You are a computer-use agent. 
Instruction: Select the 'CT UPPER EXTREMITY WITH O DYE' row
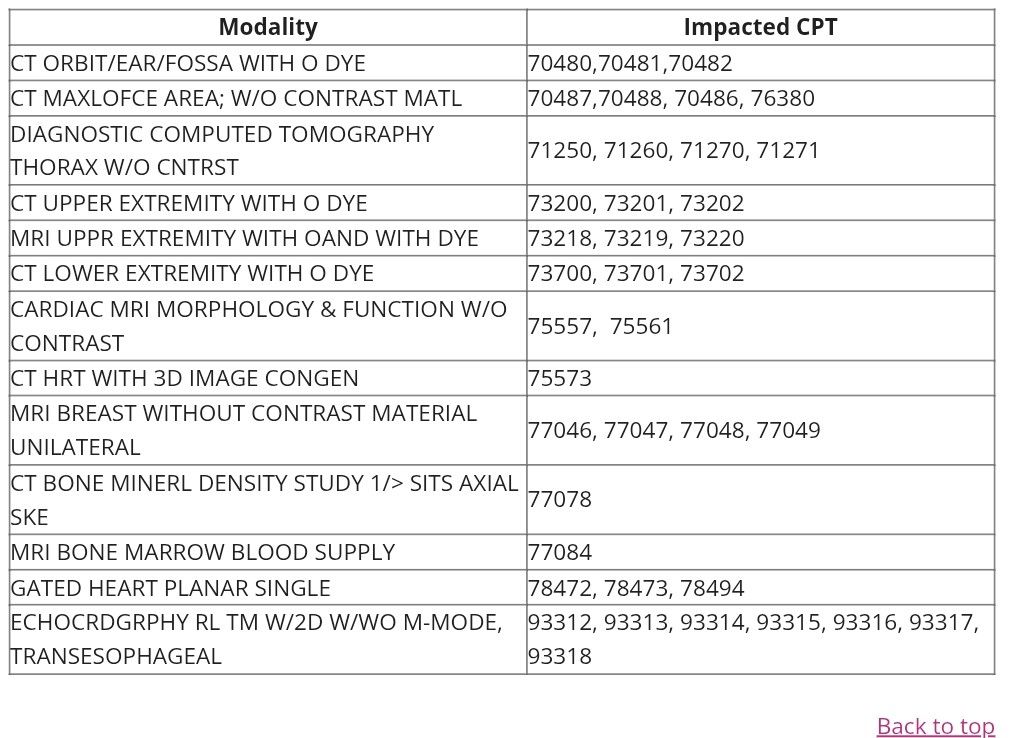point(189,203)
